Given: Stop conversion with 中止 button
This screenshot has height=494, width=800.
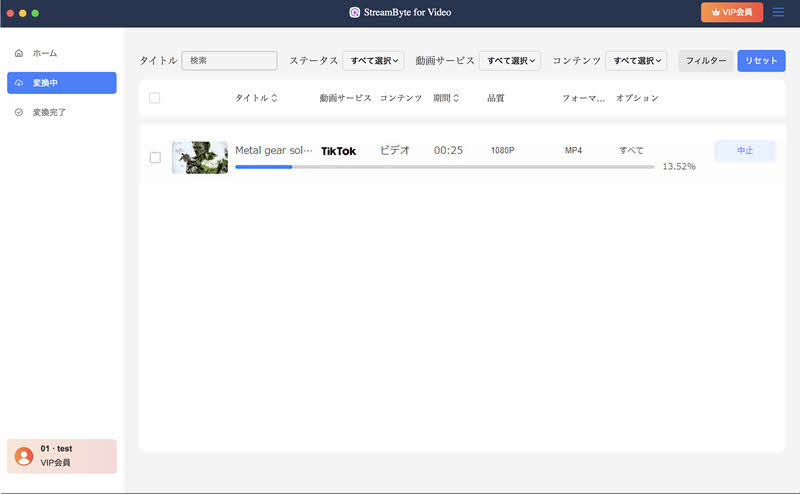Looking at the screenshot, I should (745, 151).
